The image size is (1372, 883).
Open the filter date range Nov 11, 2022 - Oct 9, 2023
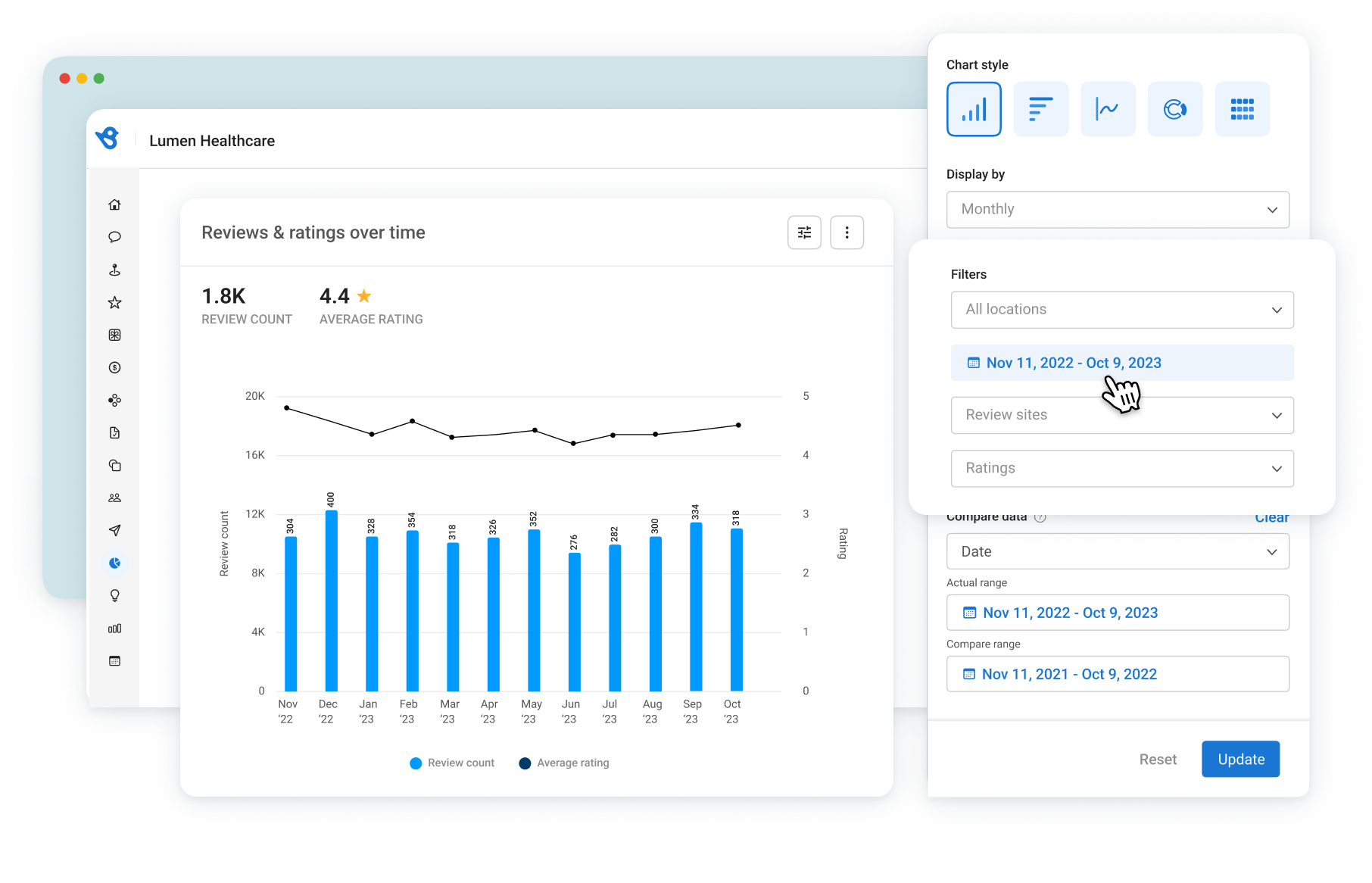click(x=1122, y=363)
